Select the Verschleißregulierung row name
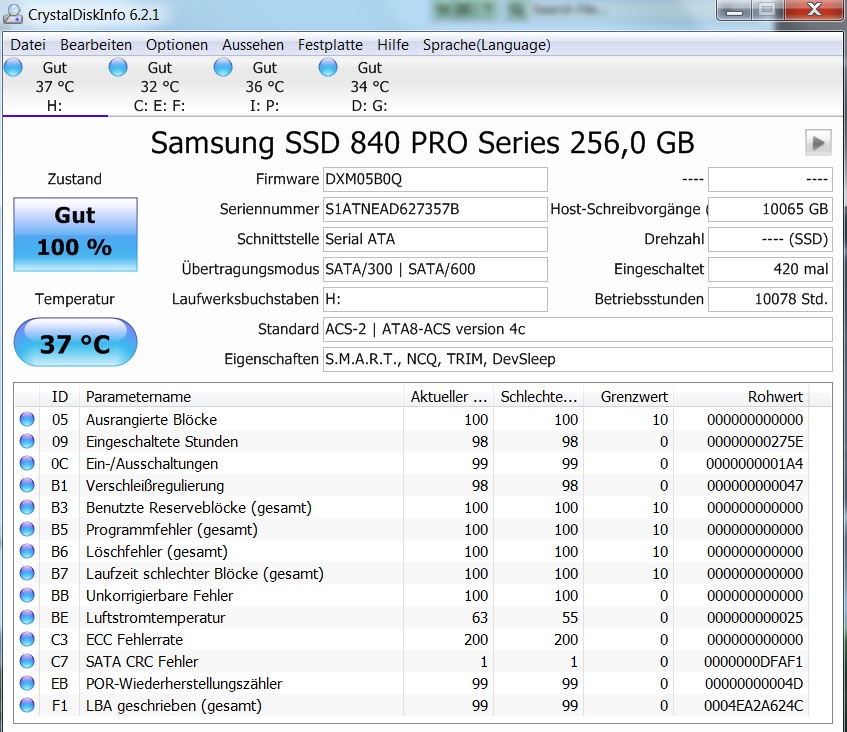The image size is (847, 732). tap(154, 486)
